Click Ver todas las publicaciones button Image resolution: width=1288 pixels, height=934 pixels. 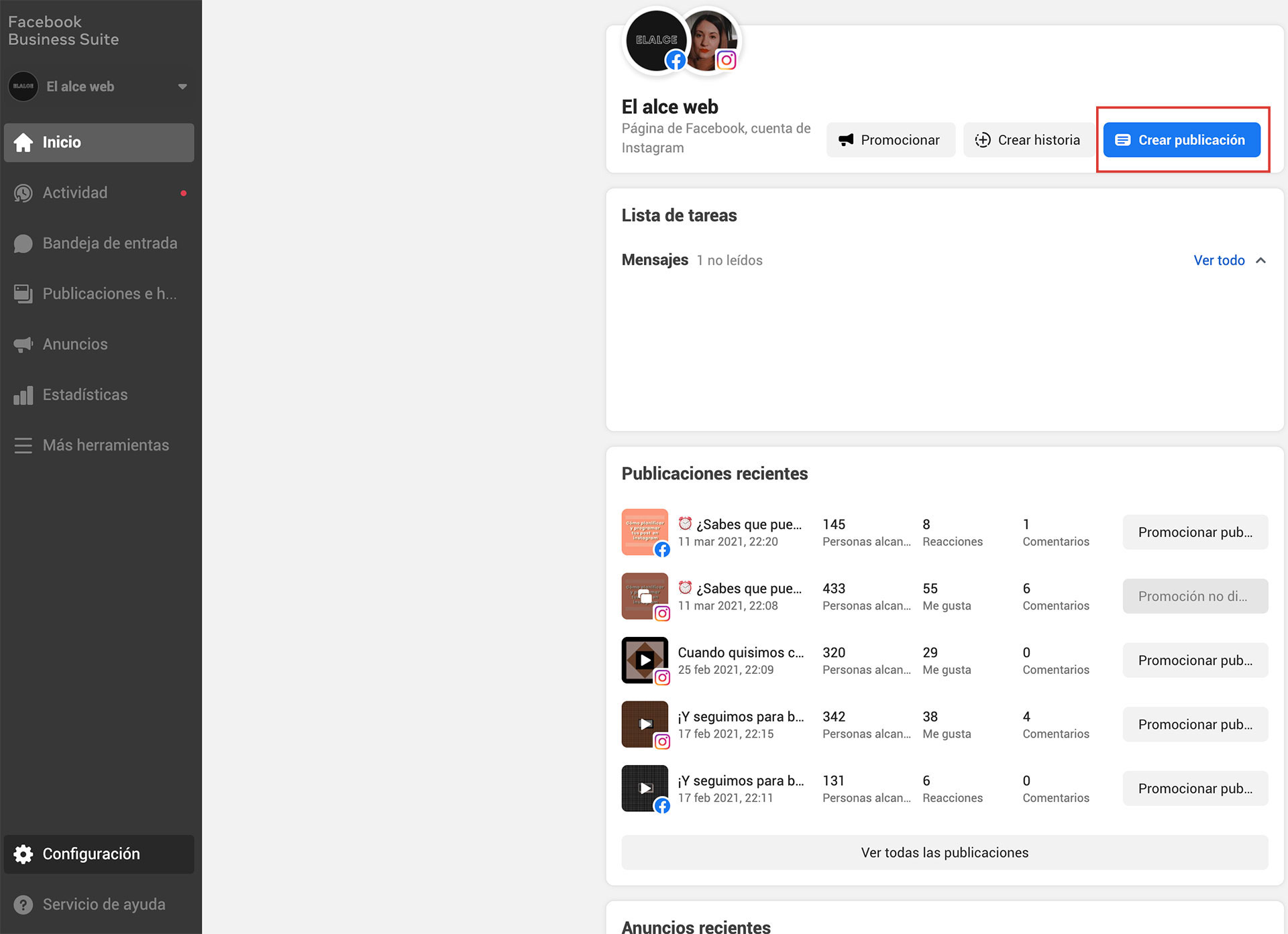945,852
